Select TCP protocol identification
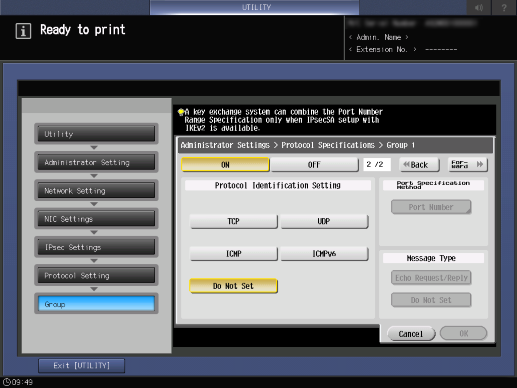 coord(233,221)
